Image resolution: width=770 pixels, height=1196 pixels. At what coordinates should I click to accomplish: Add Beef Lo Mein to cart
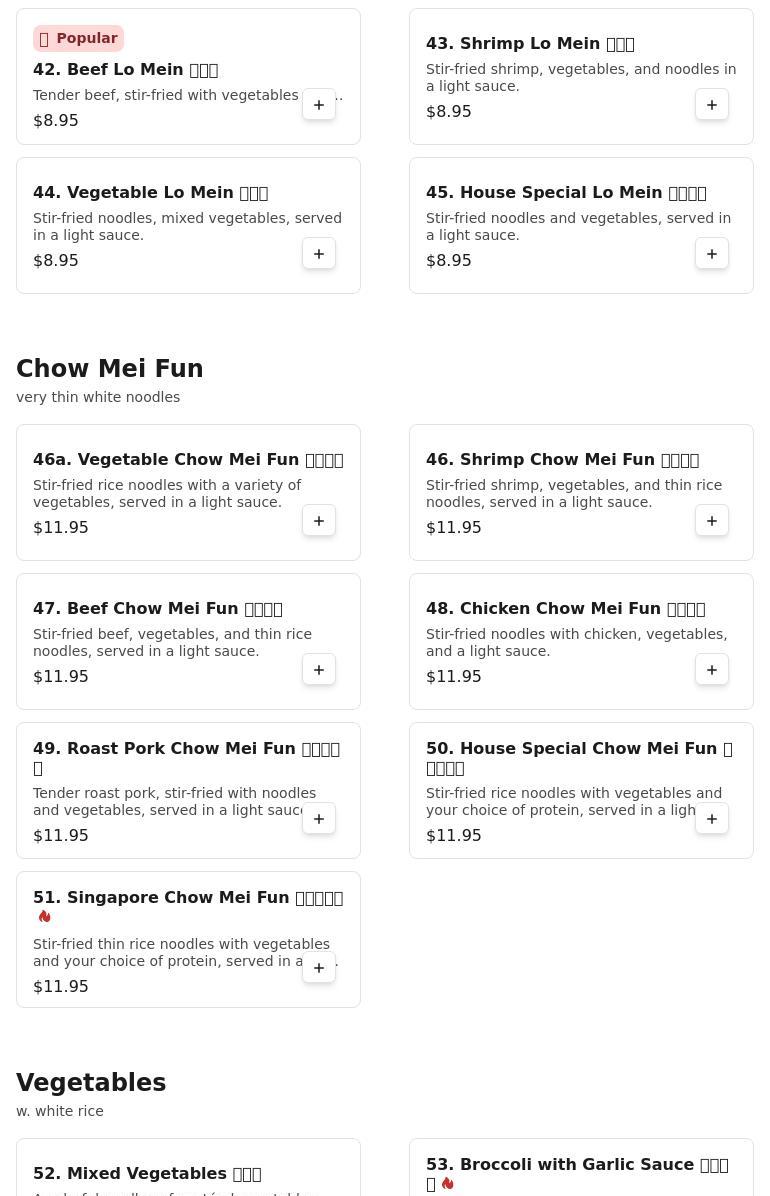coord(319,104)
